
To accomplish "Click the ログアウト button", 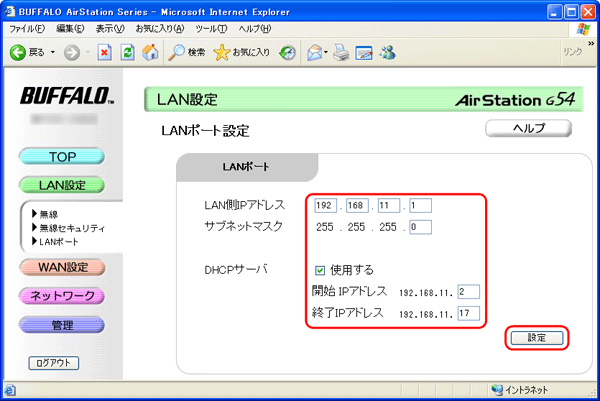I will point(54,363).
